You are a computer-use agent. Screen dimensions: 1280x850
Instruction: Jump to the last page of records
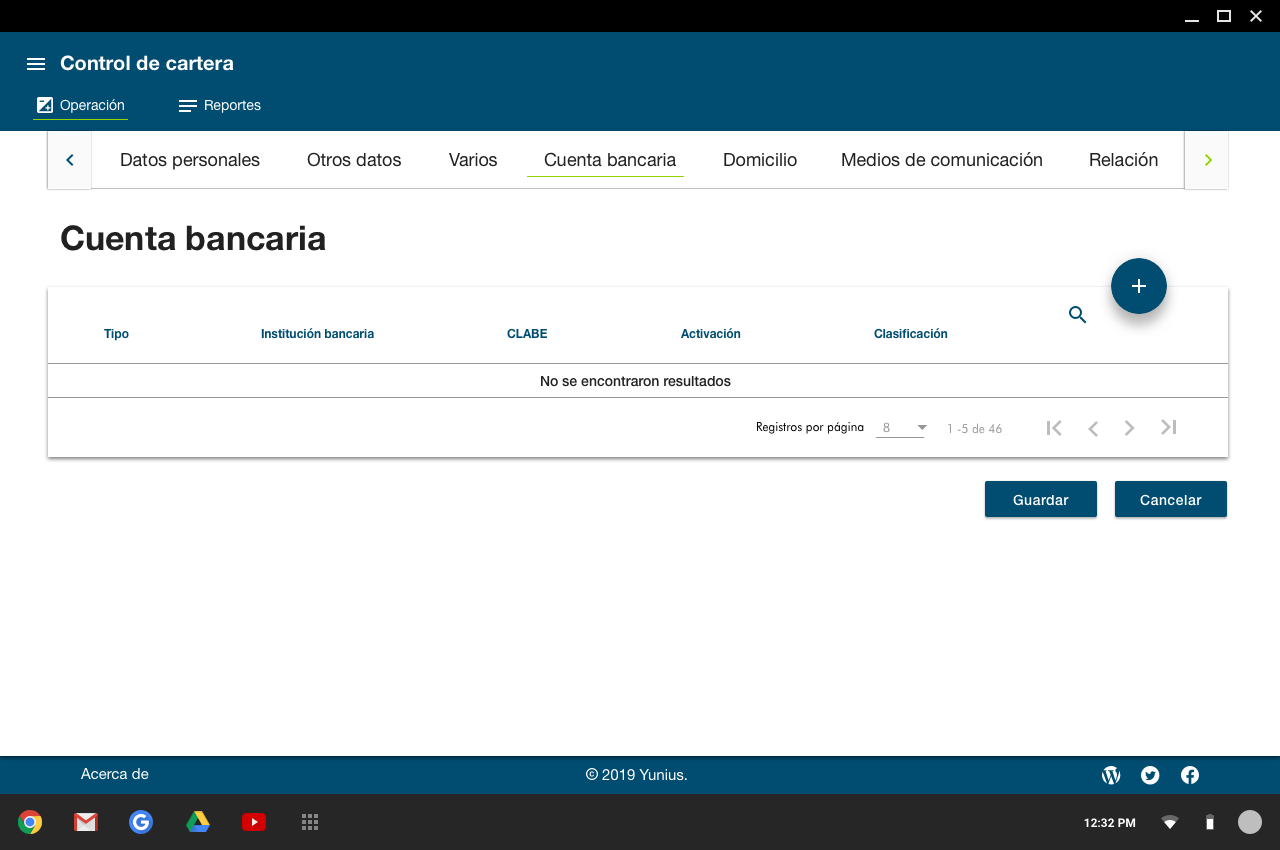click(1168, 428)
